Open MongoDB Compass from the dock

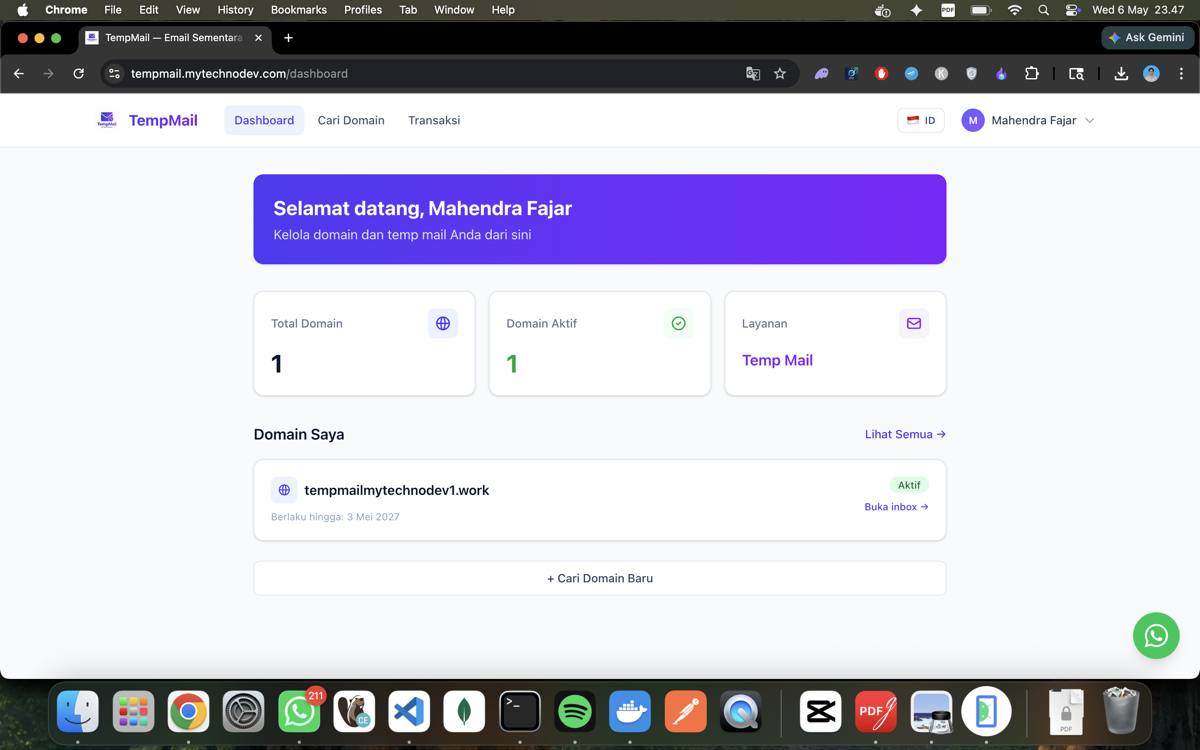(x=464, y=712)
